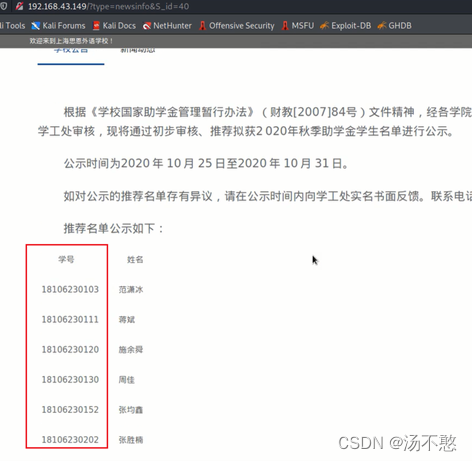Click the 推荐名单公示如下 line

114,228
